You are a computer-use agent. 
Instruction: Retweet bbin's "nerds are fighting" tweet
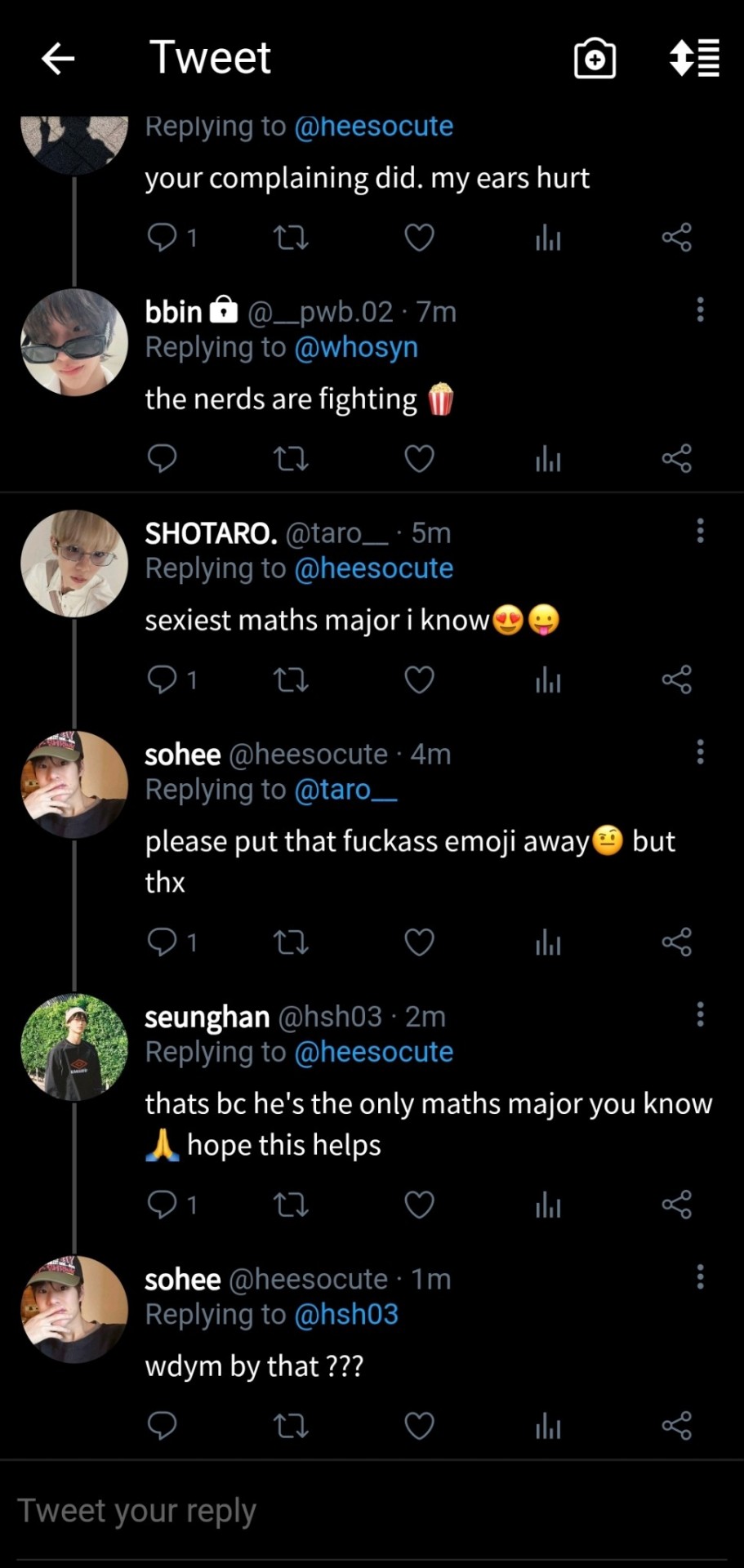click(x=290, y=459)
